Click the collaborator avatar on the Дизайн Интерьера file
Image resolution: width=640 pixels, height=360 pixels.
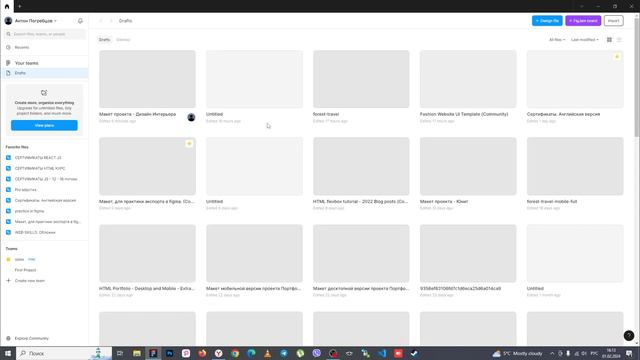tap(191, 118)
